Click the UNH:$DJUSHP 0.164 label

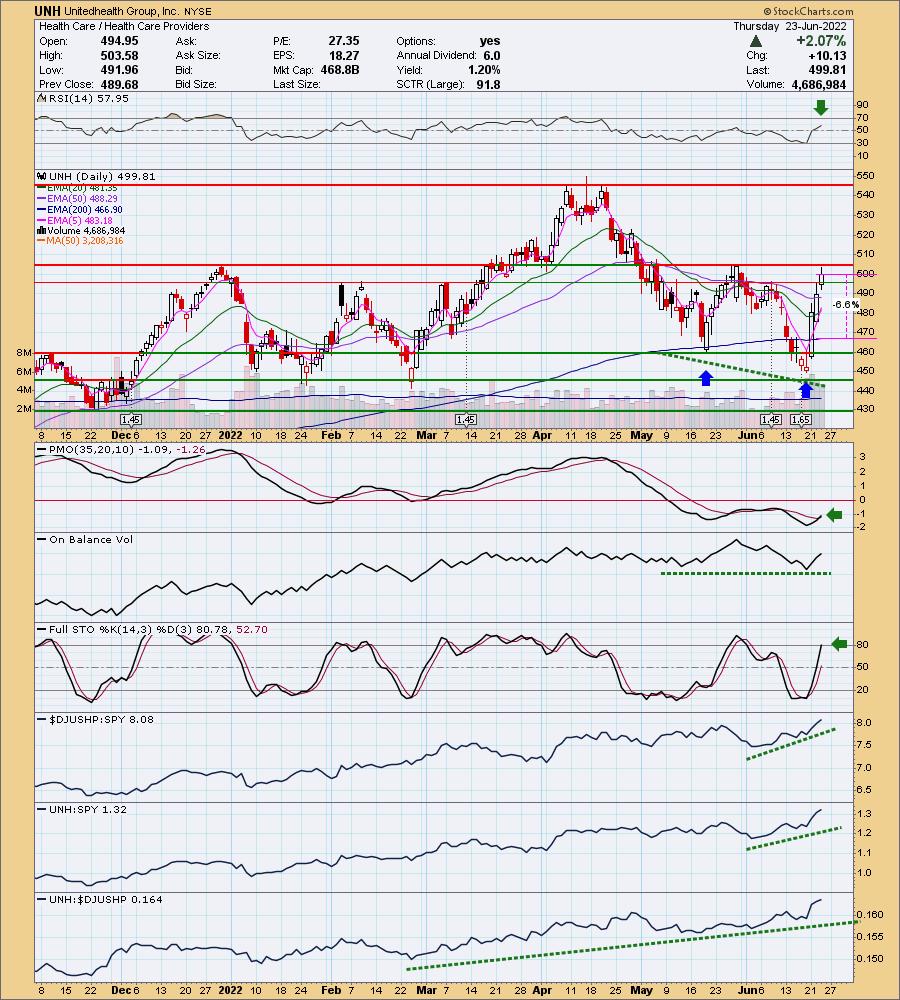100,899
